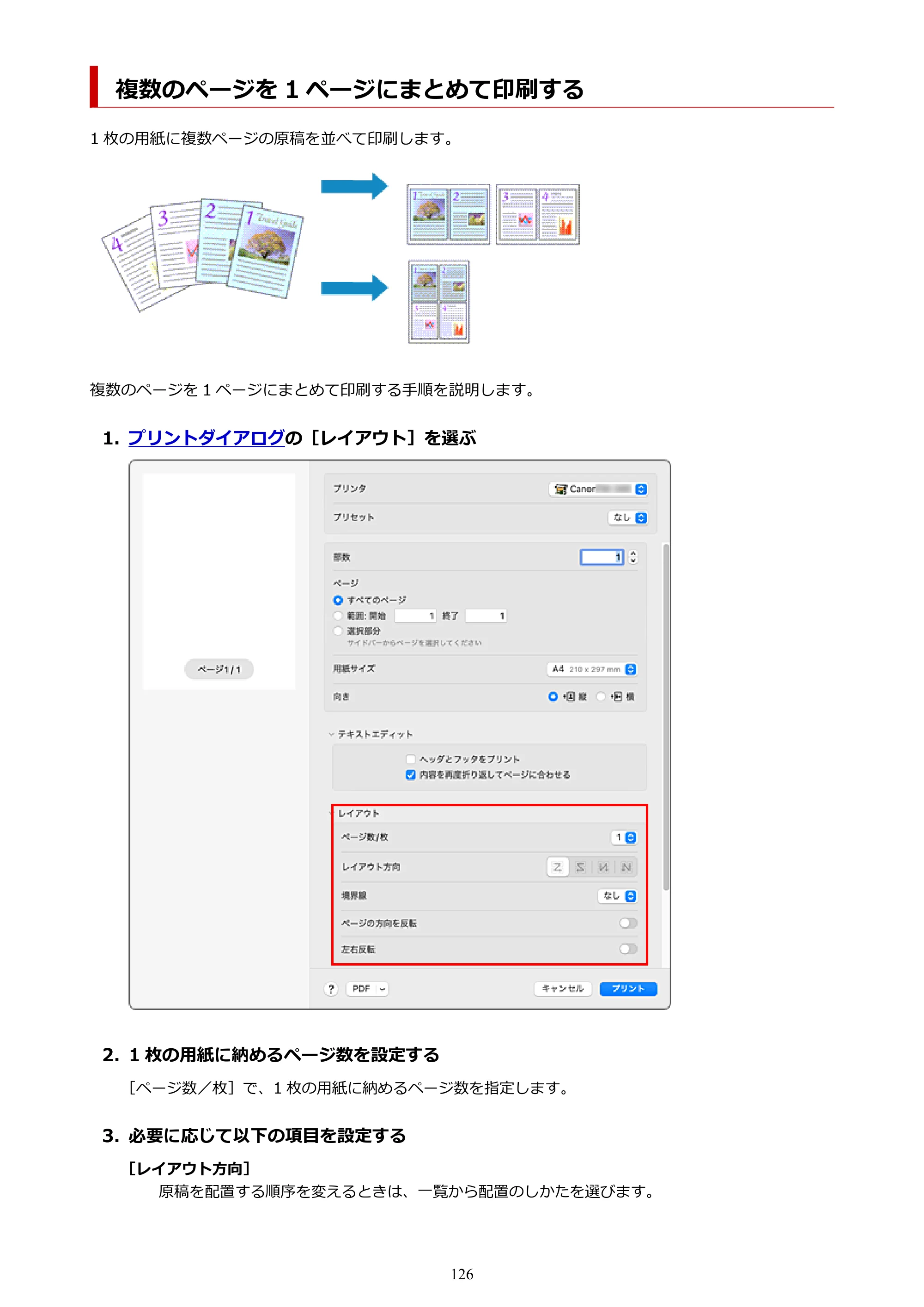This screenshot has width=924, height=1307.
Task: Select the すべてのページ radio button
Action: pyautogui.click(x=338, y=600)
